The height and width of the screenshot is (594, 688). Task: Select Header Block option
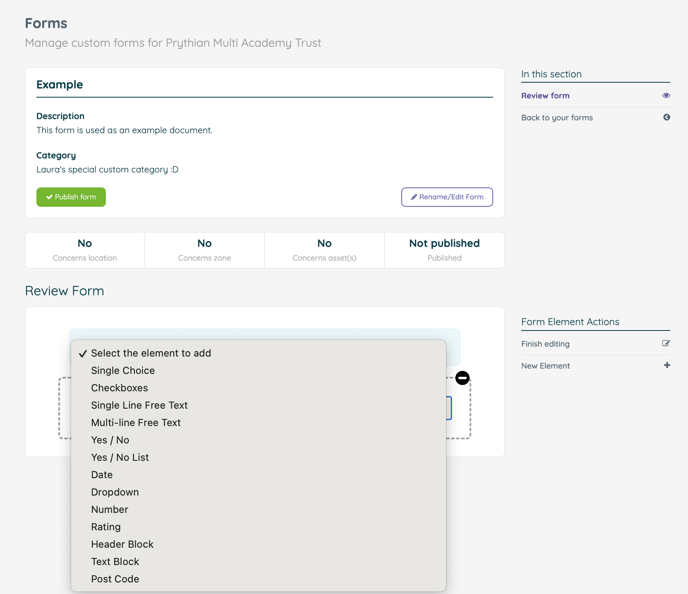click(258, 544)
